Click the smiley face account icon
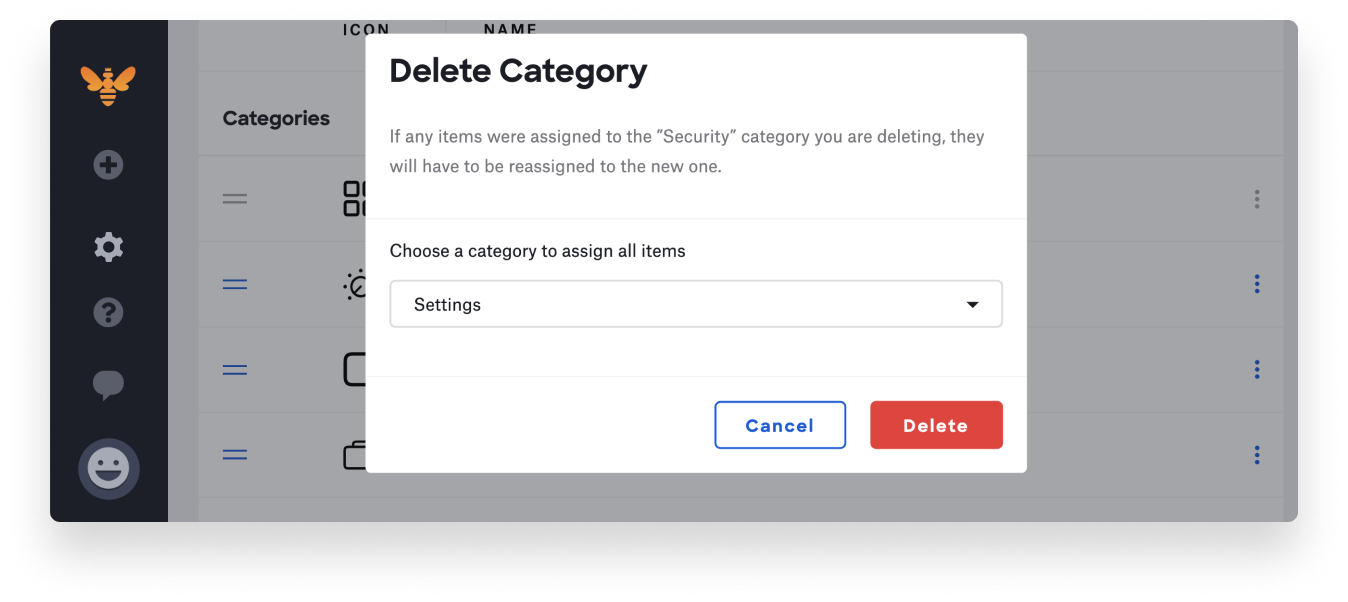The height and width of the screenshot is (602, 1348). pos(108,468)
